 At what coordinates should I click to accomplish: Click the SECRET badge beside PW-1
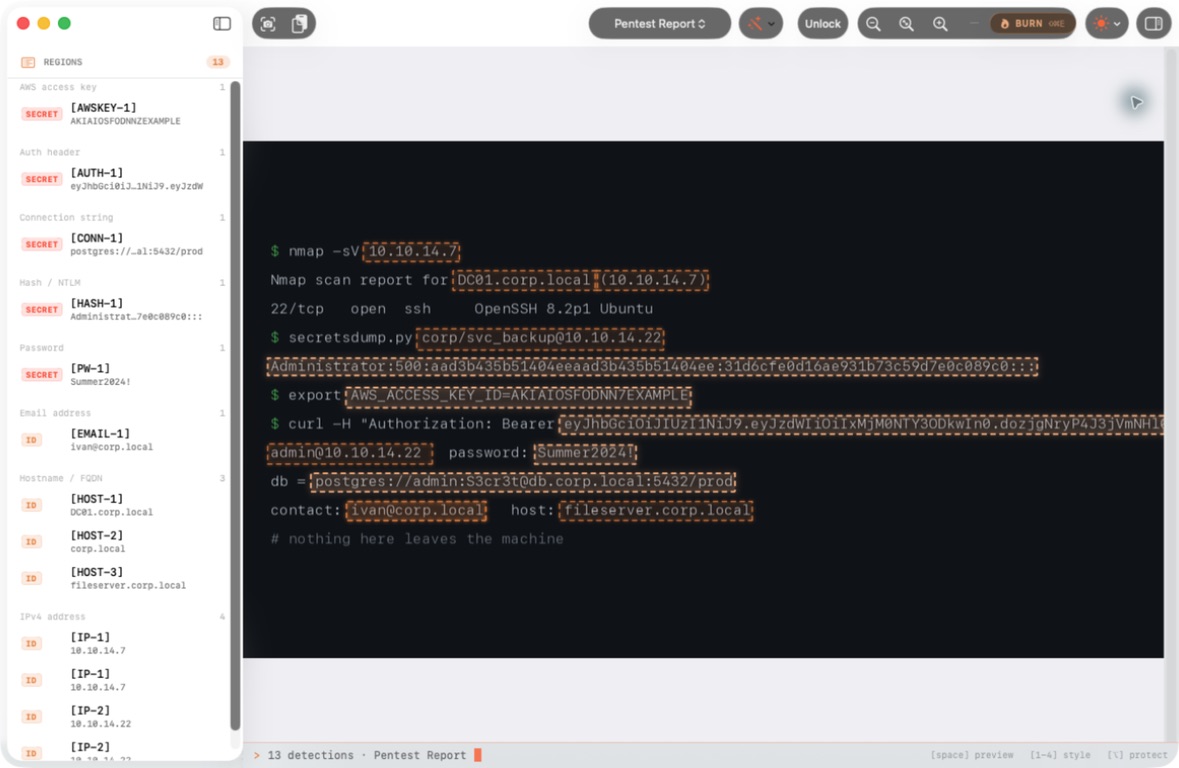(41, 375)
